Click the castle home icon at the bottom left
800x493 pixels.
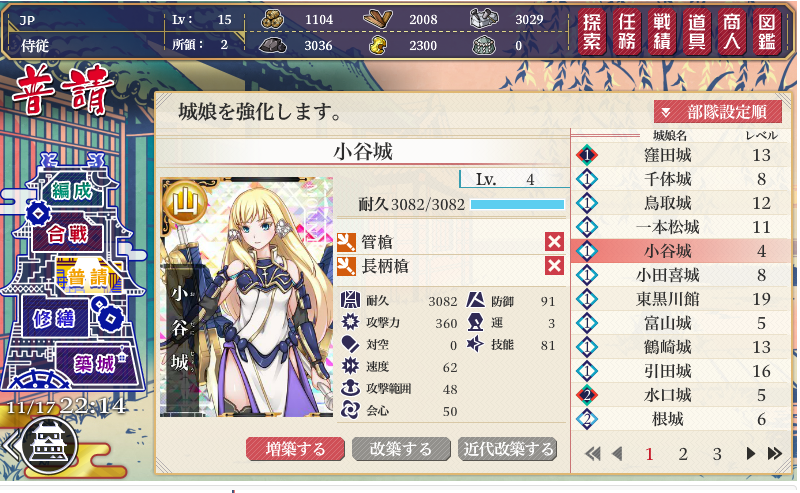(49, 446)
